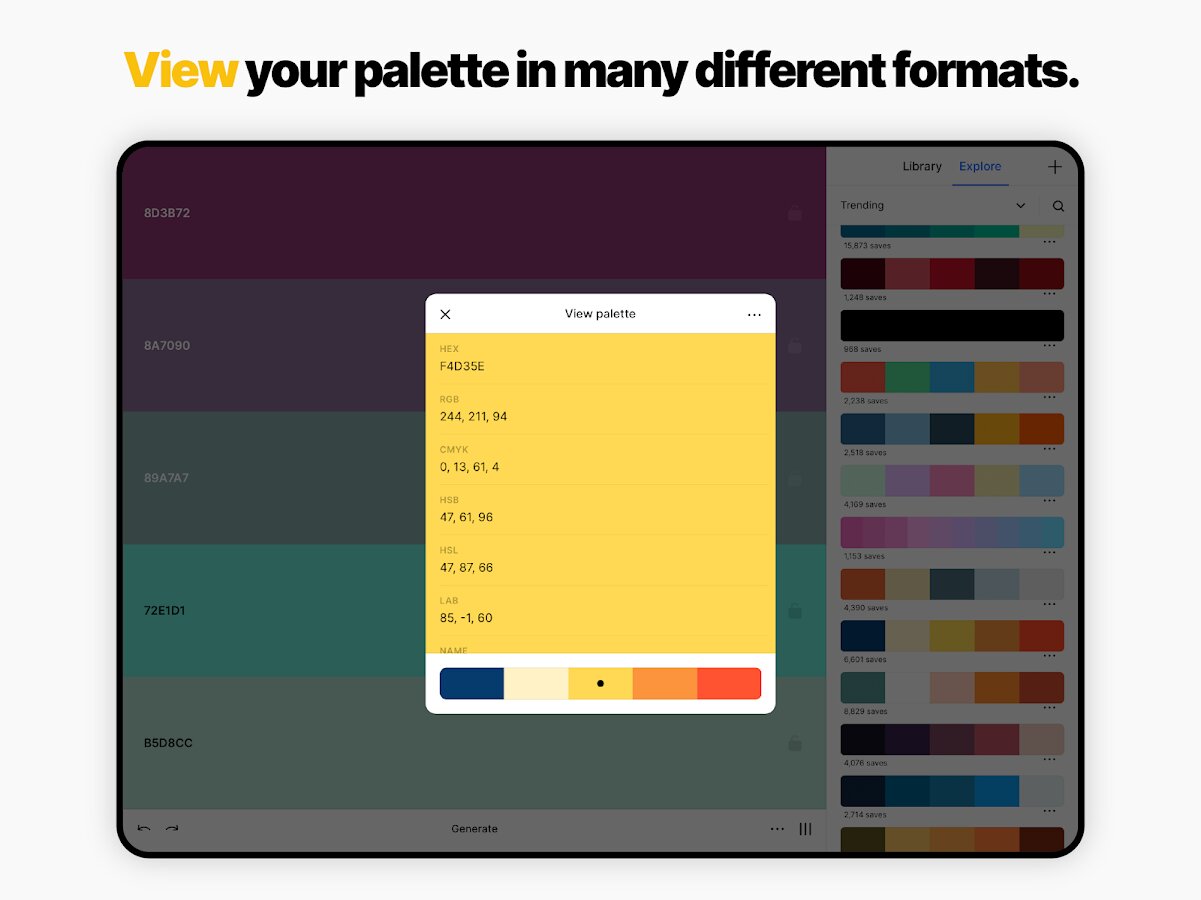This screenshot has height=900, width=1201.
Task: Click the Generate button
Action: click(x=474, y=829)
